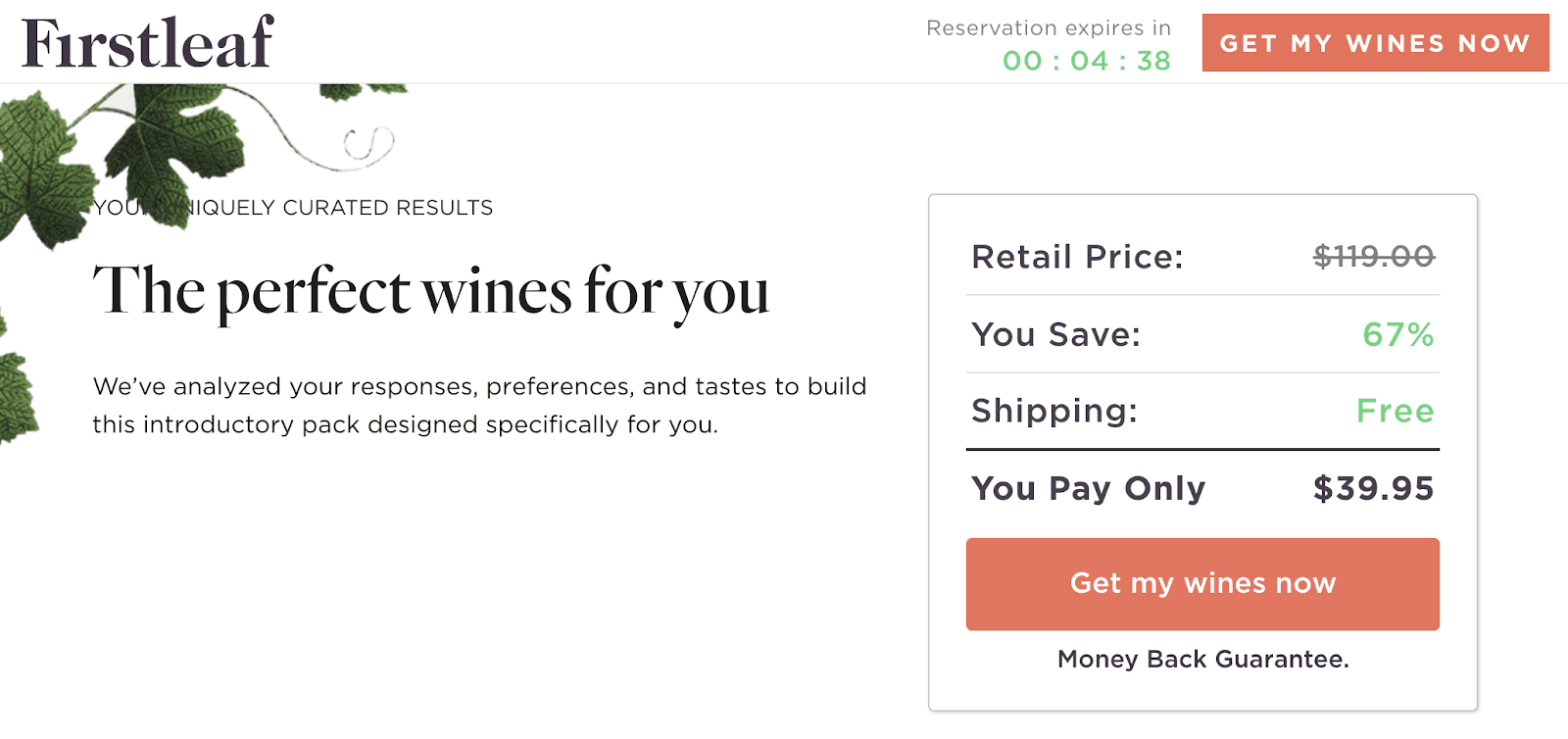Click the reservation countdown timer
The width and height of the screenshot is (1568, 739).
(1087, 61)
